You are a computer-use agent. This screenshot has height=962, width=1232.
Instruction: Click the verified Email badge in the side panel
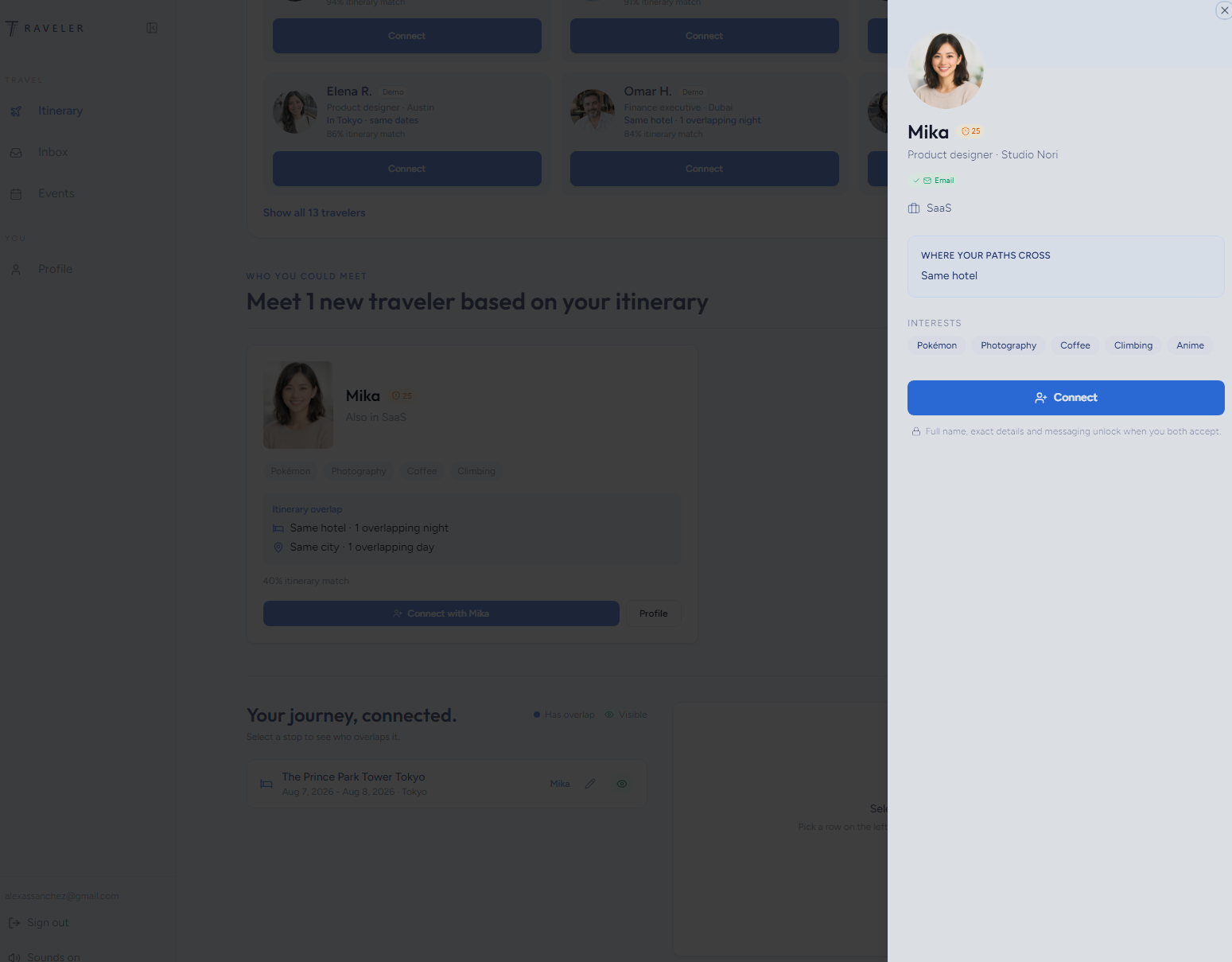(934, 181)
